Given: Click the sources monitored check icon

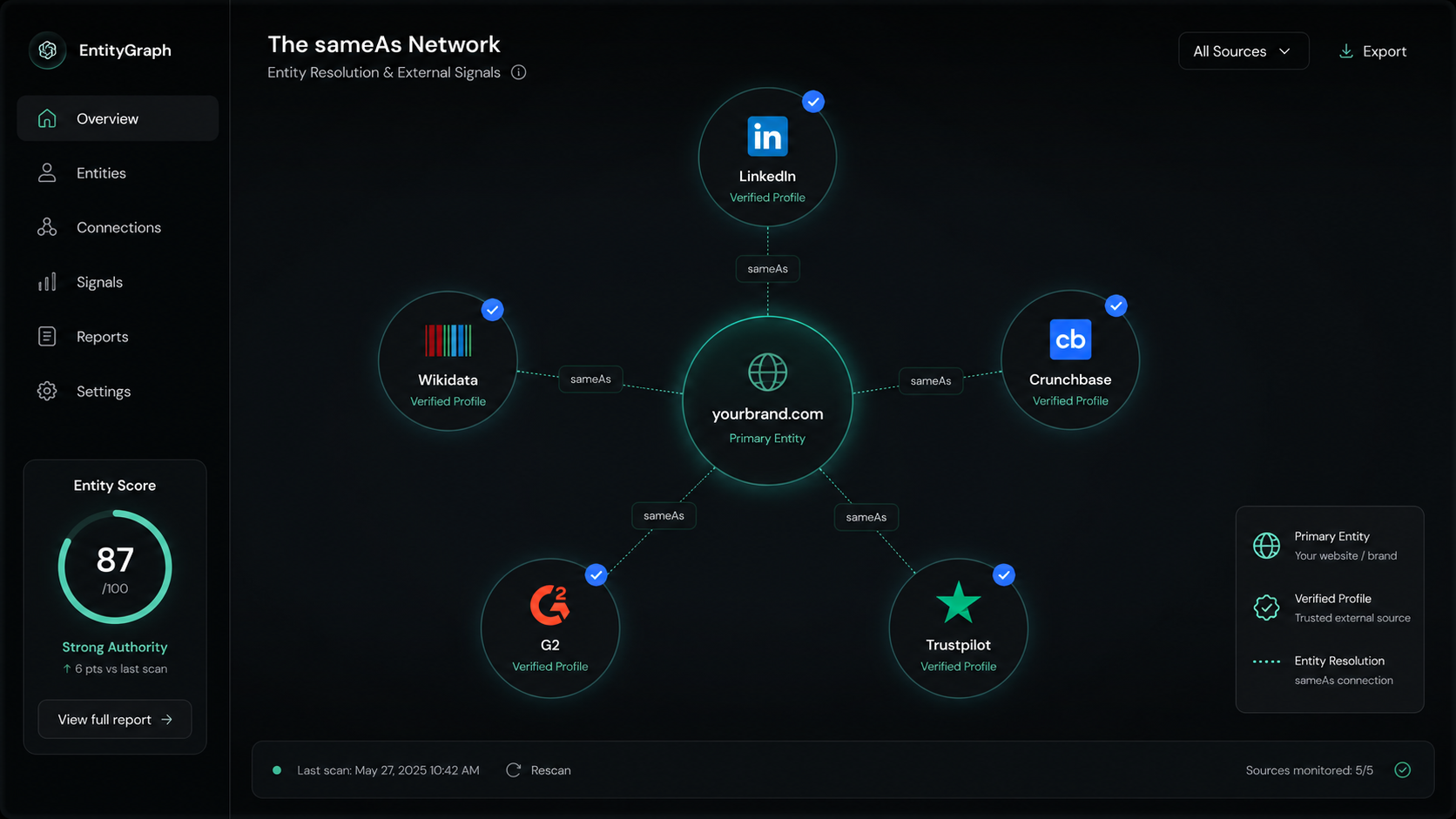Looking at the screenshot, I should pos(1402,770).
